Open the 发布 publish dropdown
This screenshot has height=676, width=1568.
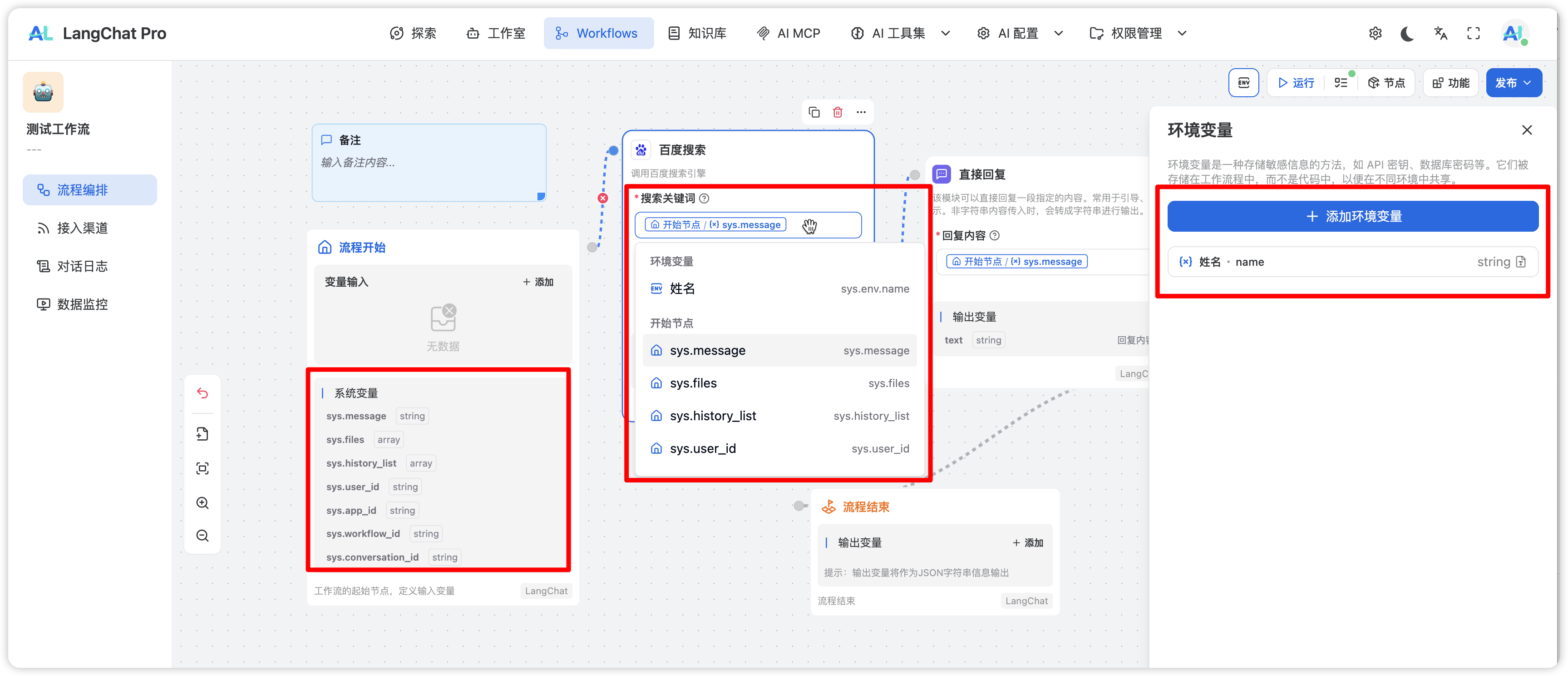pyautogui.click(x=1513, y=83)
